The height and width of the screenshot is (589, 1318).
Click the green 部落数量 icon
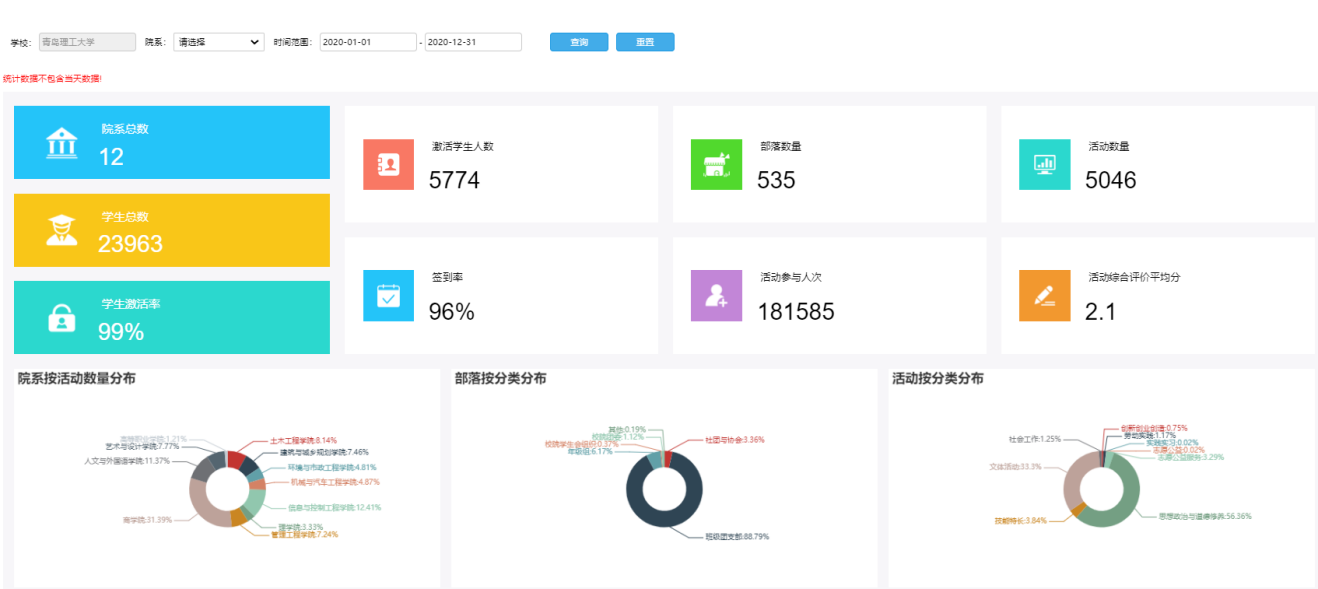[716, 165]
